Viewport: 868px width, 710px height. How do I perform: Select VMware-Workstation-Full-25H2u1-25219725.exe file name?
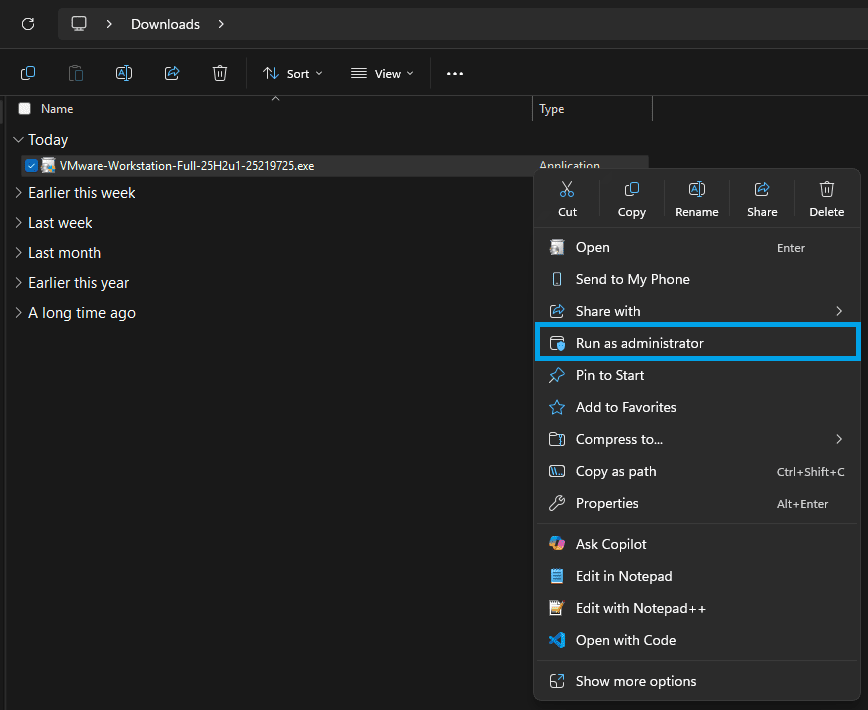187,165
